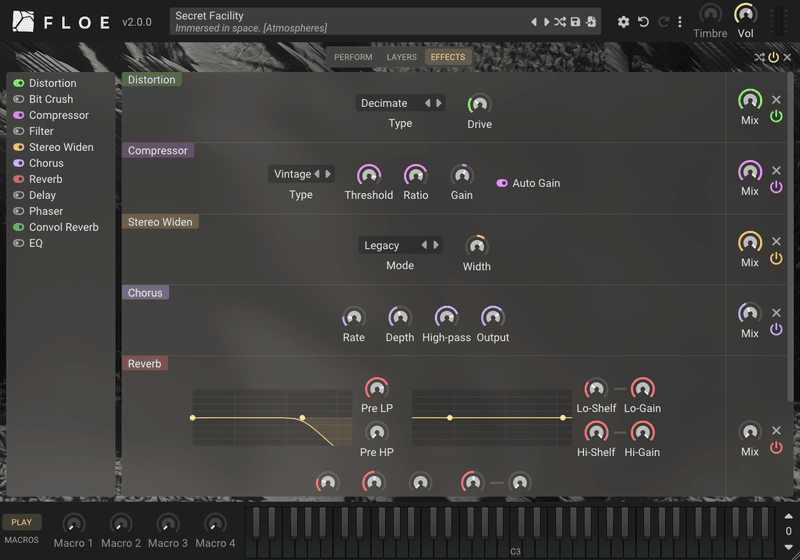This screenshot has width=800, height=560.
Task: Save the current preset with disk icon
Action: click(576, 22)
